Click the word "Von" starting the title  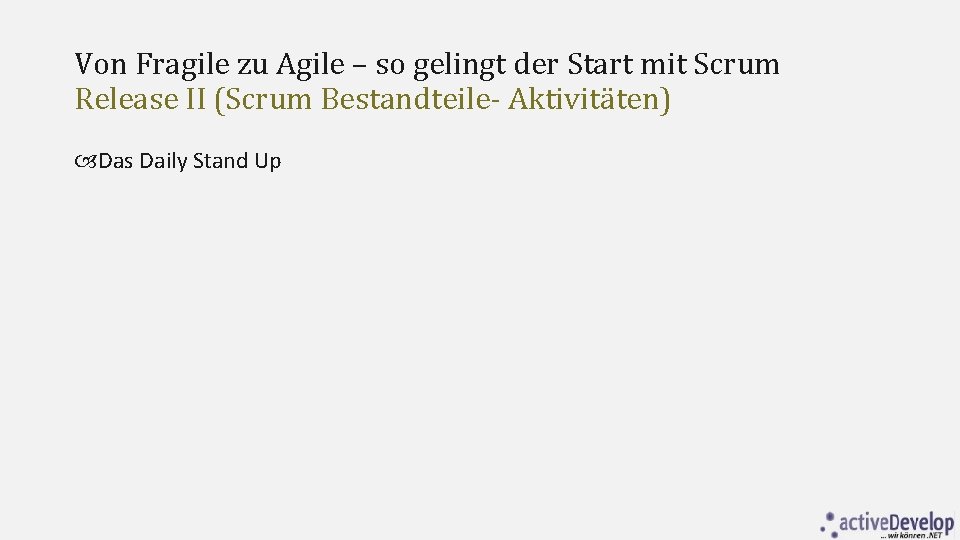[101, 65]
